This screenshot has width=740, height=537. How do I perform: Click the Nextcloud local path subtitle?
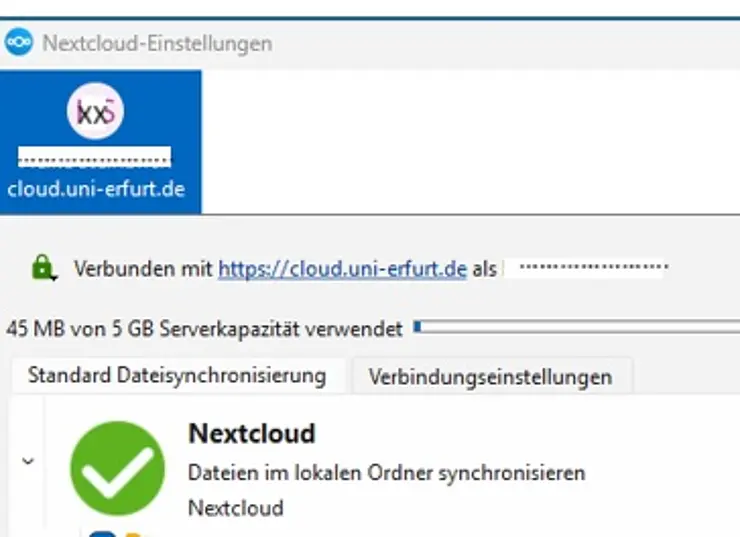coord(235,508)
